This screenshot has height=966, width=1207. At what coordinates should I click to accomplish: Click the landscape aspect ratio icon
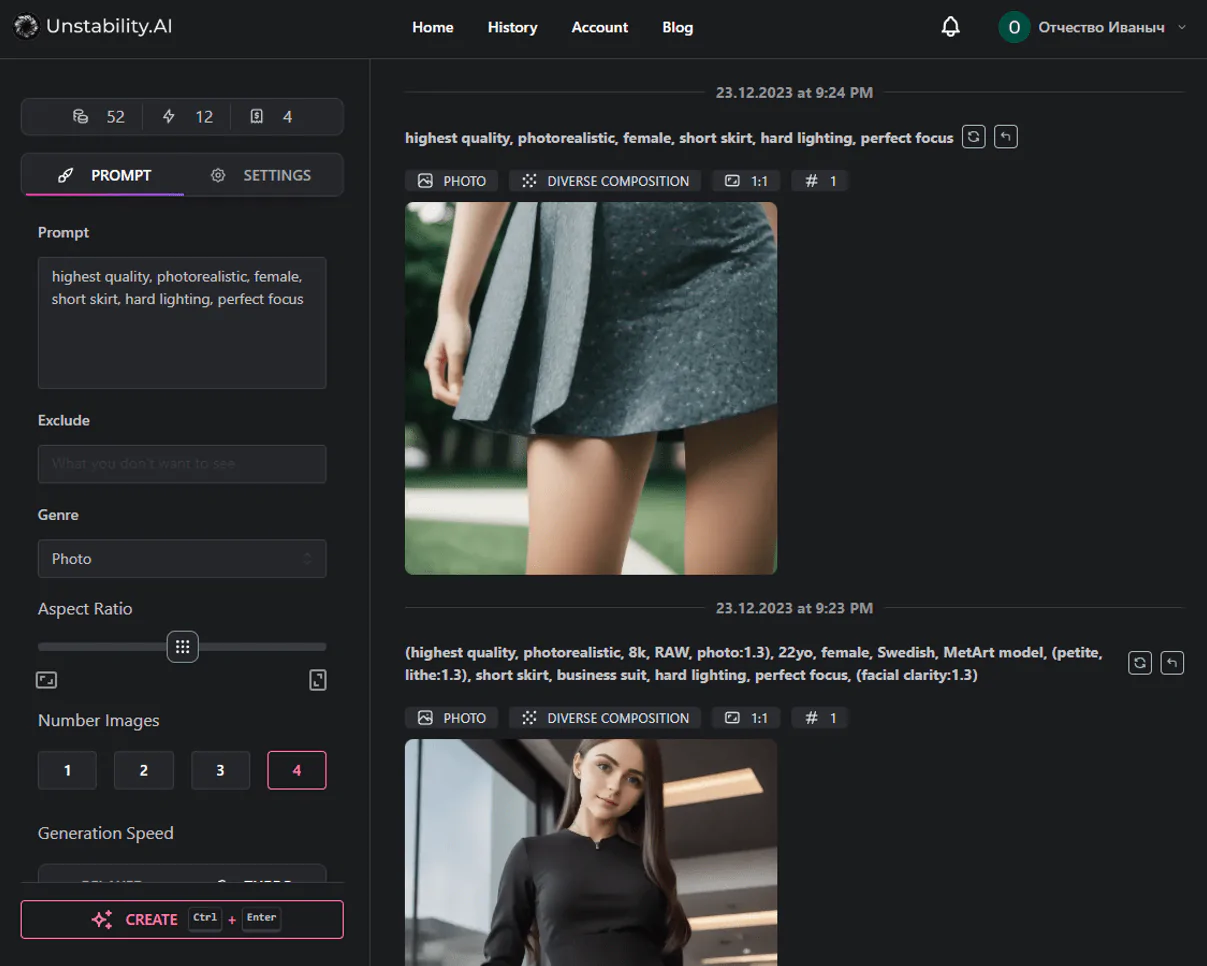[47, 680]
